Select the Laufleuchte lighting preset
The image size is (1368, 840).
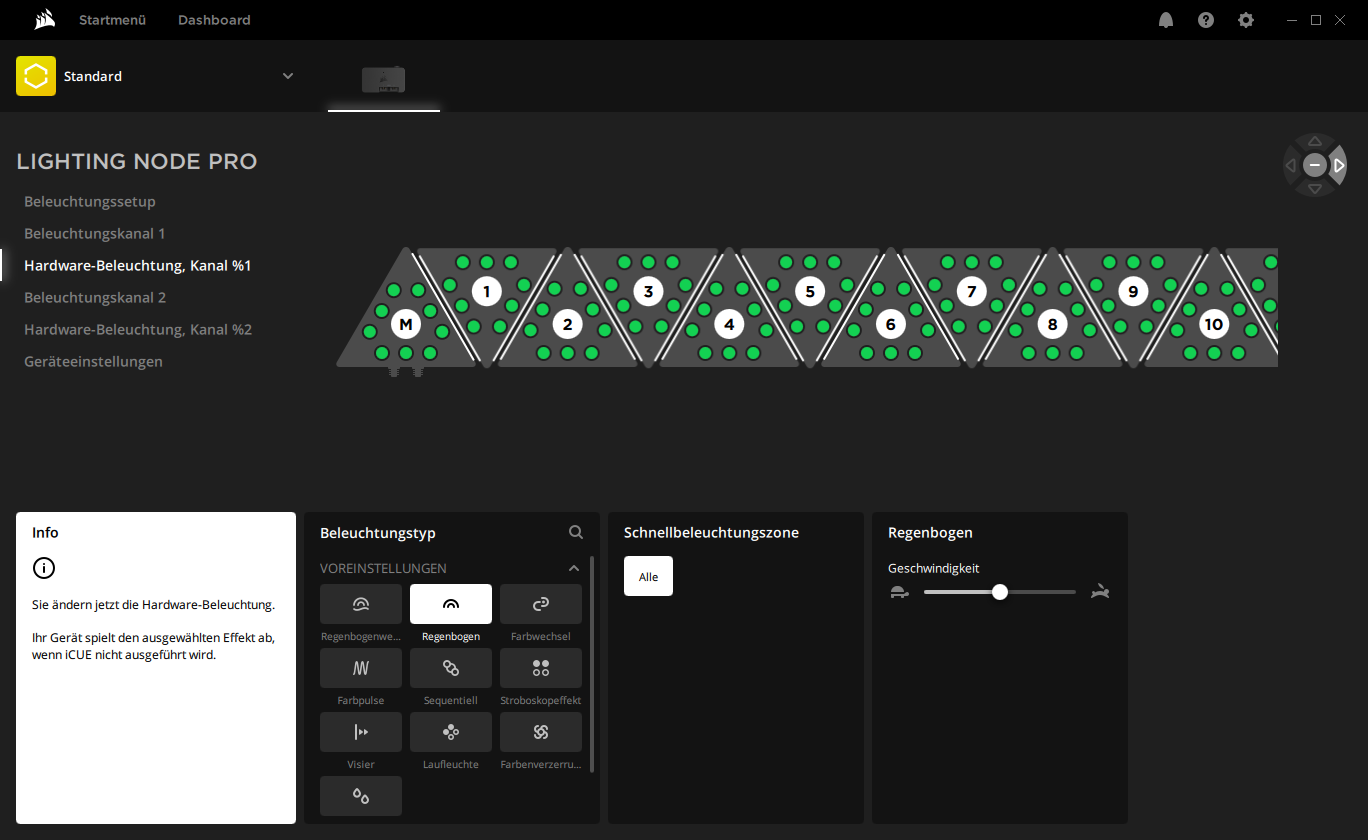click(x=451, y=732)
